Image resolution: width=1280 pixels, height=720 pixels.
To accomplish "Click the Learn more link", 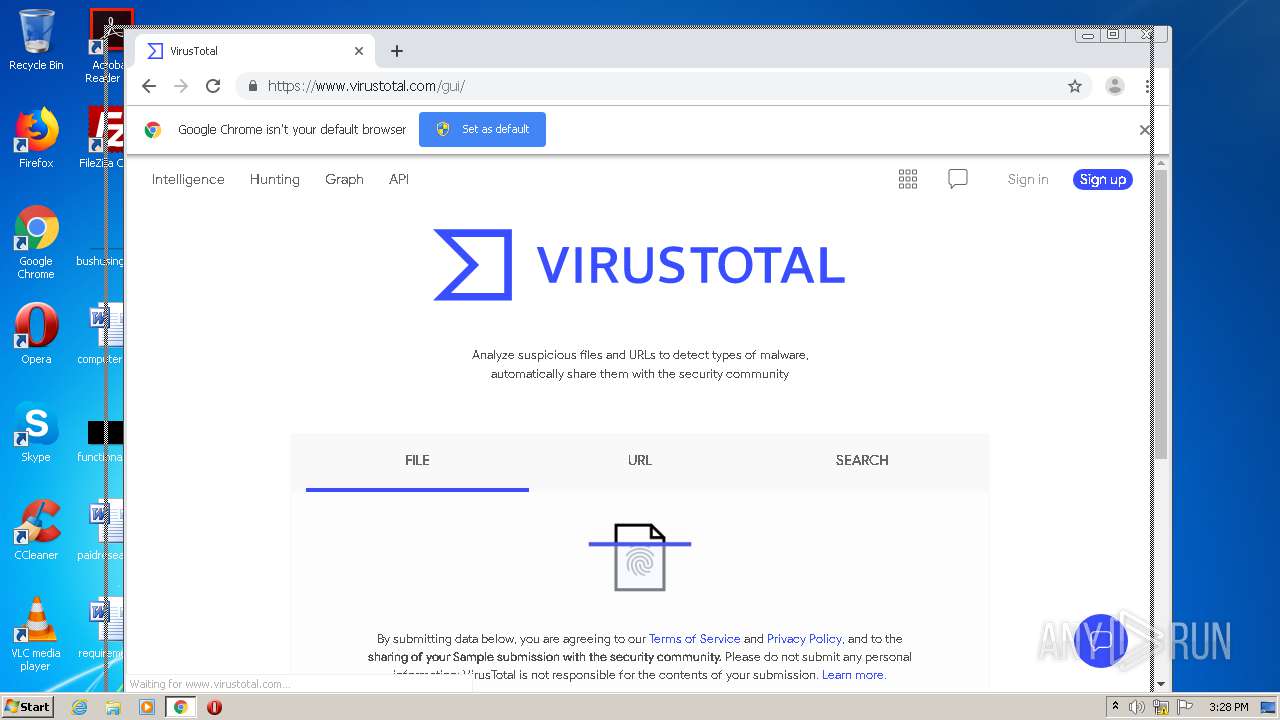I will point(853,675).
